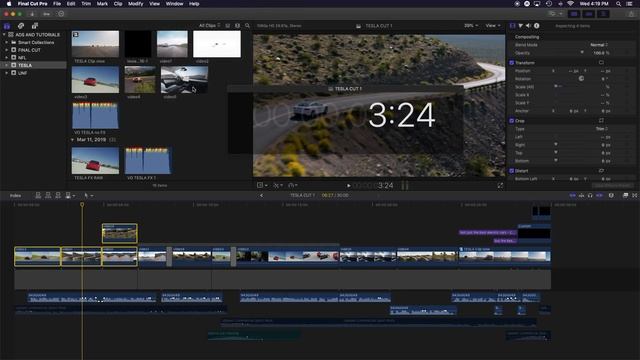Toggle audio skimming icon in timeline
The image size is (640, 360).
coord(582,196)
